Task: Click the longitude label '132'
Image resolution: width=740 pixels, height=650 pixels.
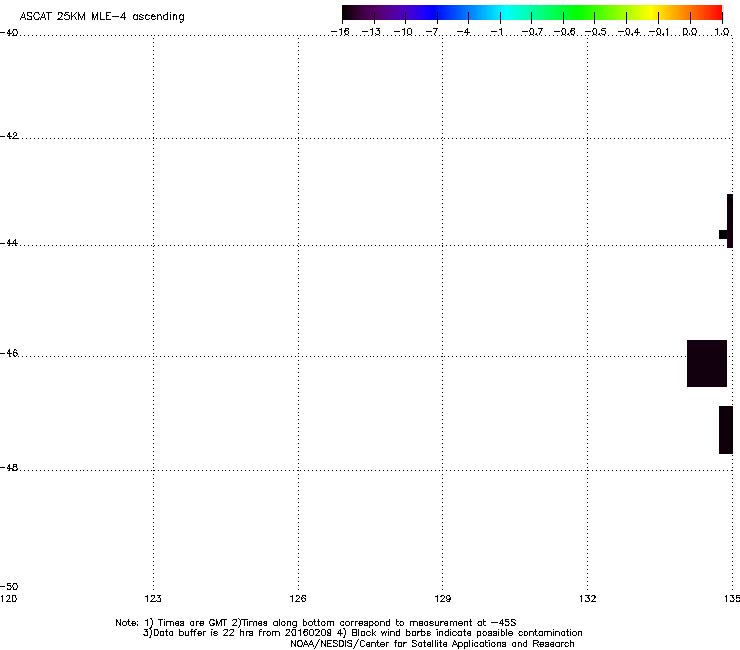Action: click(x=588, y=599)
